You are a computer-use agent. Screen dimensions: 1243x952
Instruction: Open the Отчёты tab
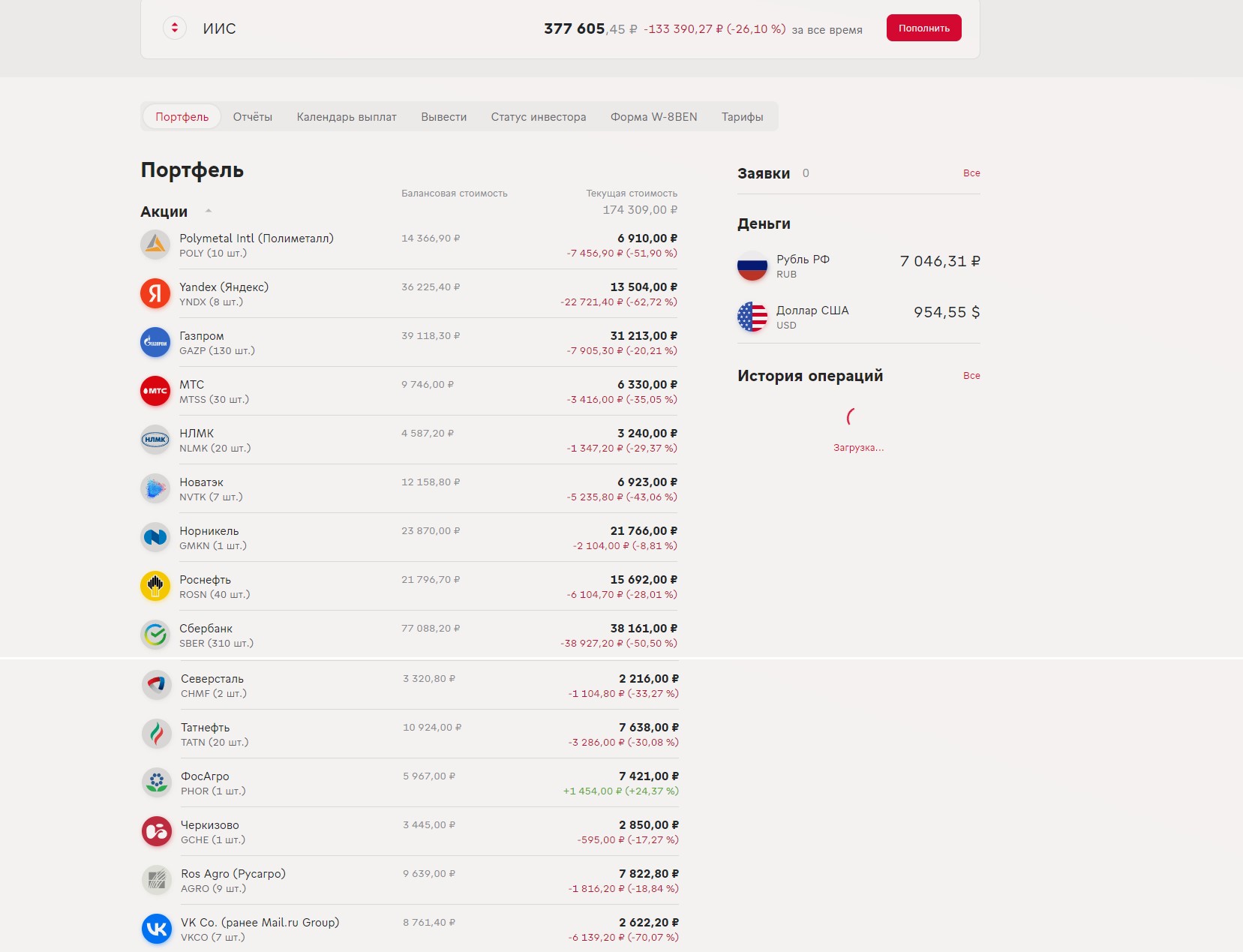tap(253, 117)
